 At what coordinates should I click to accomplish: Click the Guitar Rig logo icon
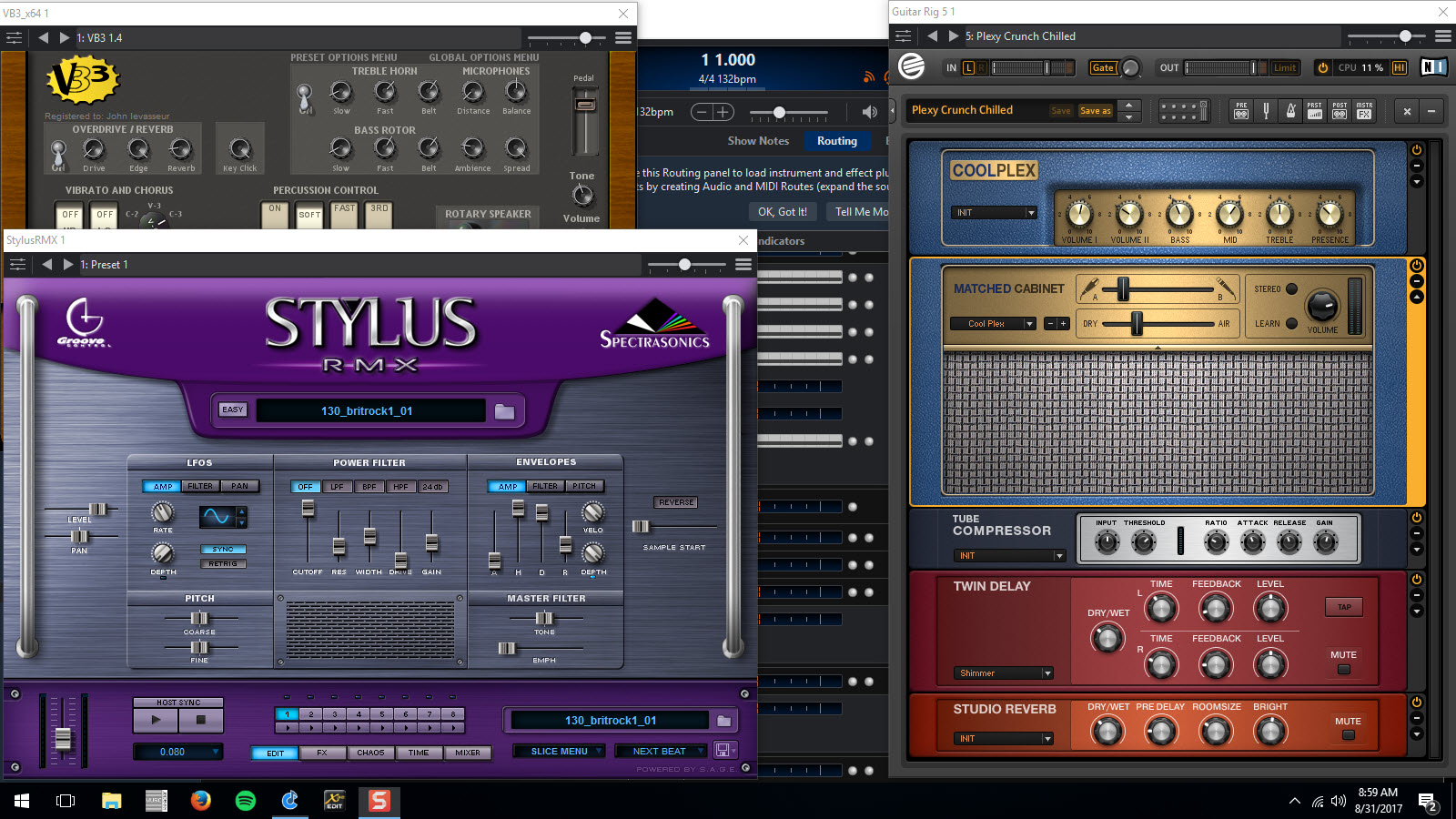pos(911,66)
